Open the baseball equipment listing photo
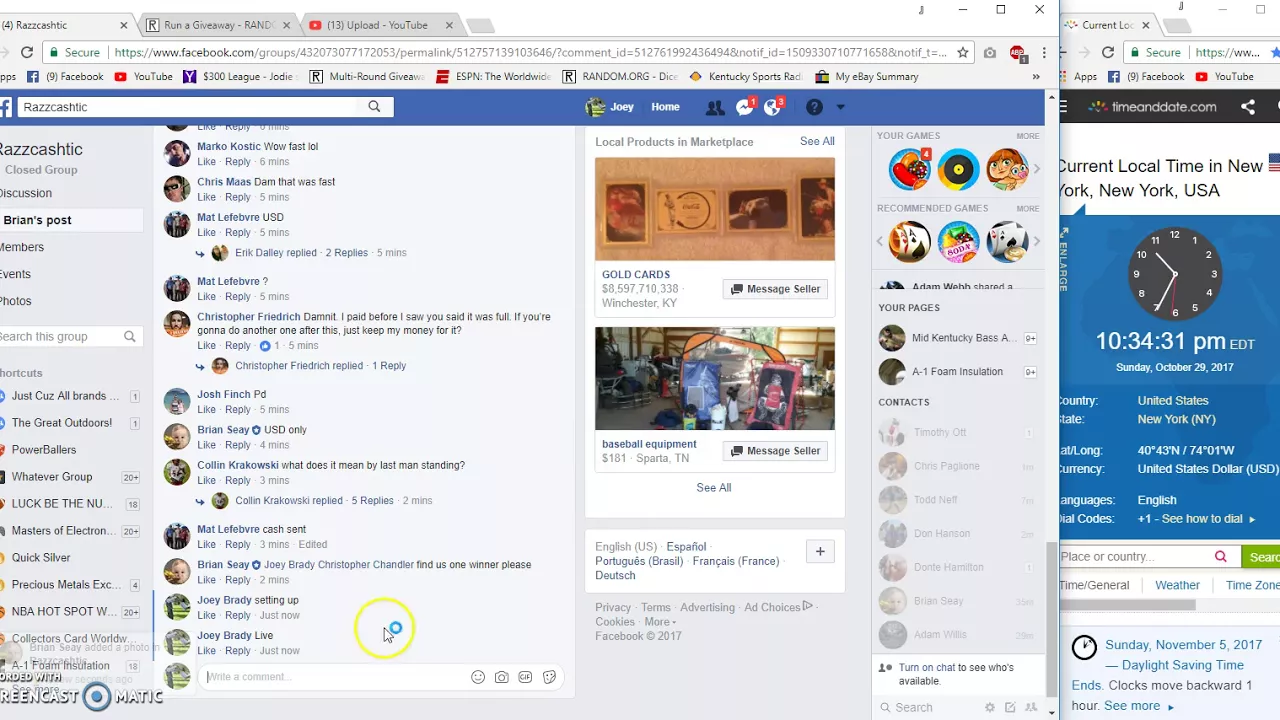Image resolution: width=1280 pixels, height=720 pixels. [x=715, y=379]
